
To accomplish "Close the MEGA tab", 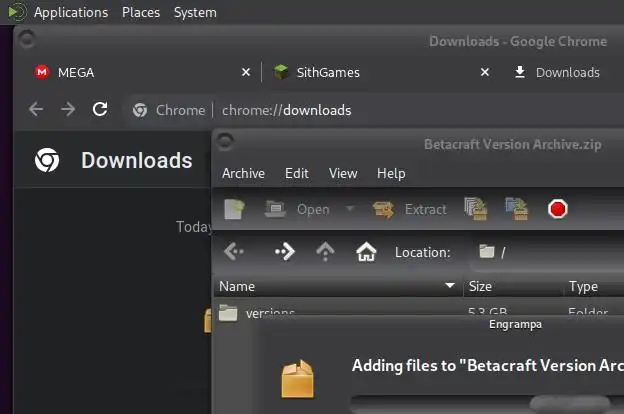I will [x=246, y=72].
